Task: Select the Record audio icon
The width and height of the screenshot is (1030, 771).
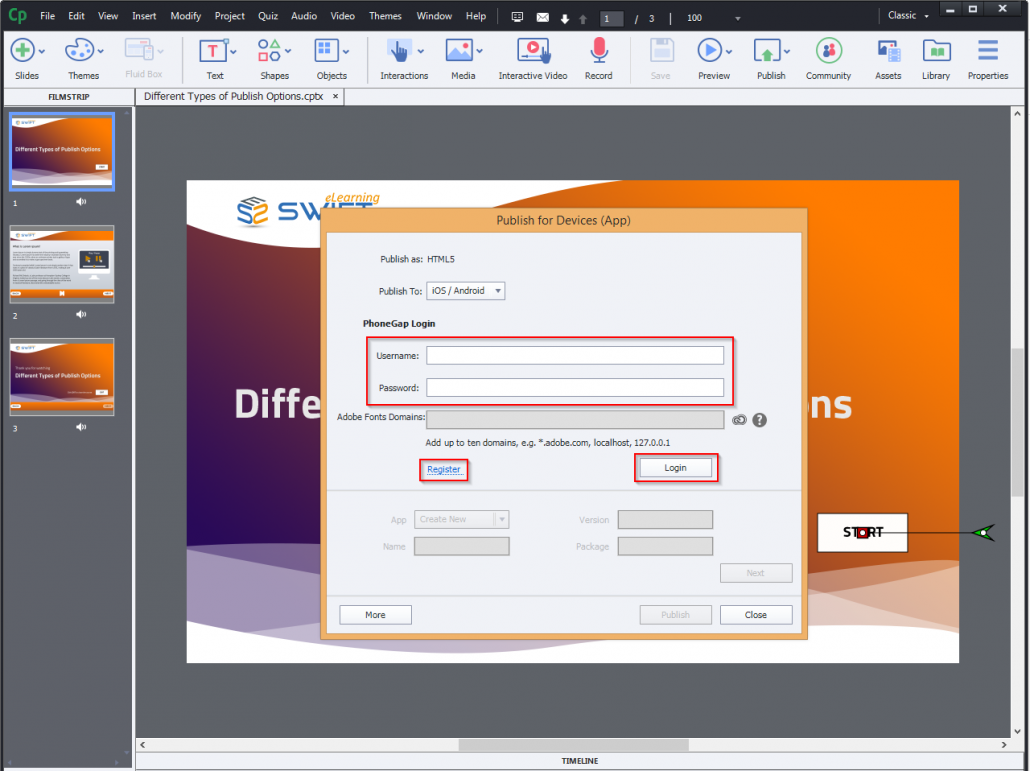Action: click(x=598, y=50)
